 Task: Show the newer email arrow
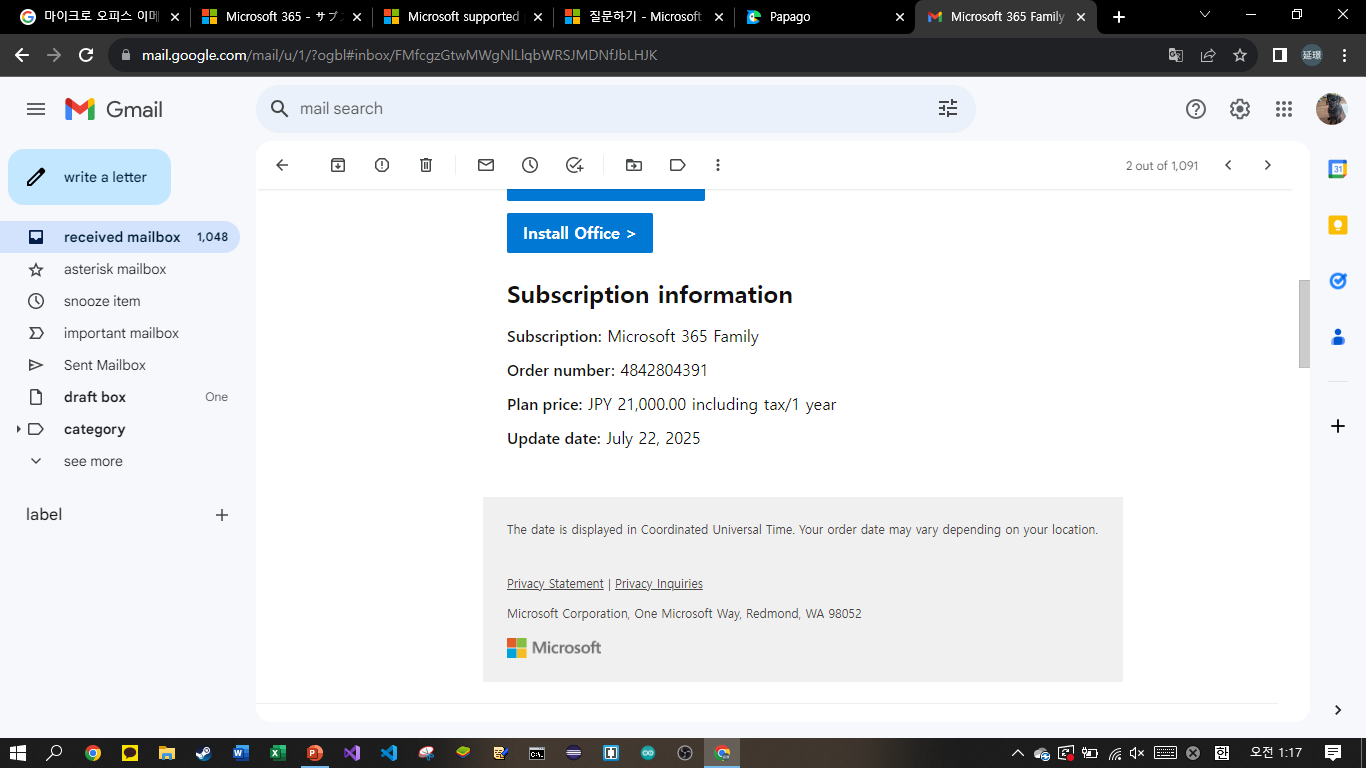[1228, 165]
